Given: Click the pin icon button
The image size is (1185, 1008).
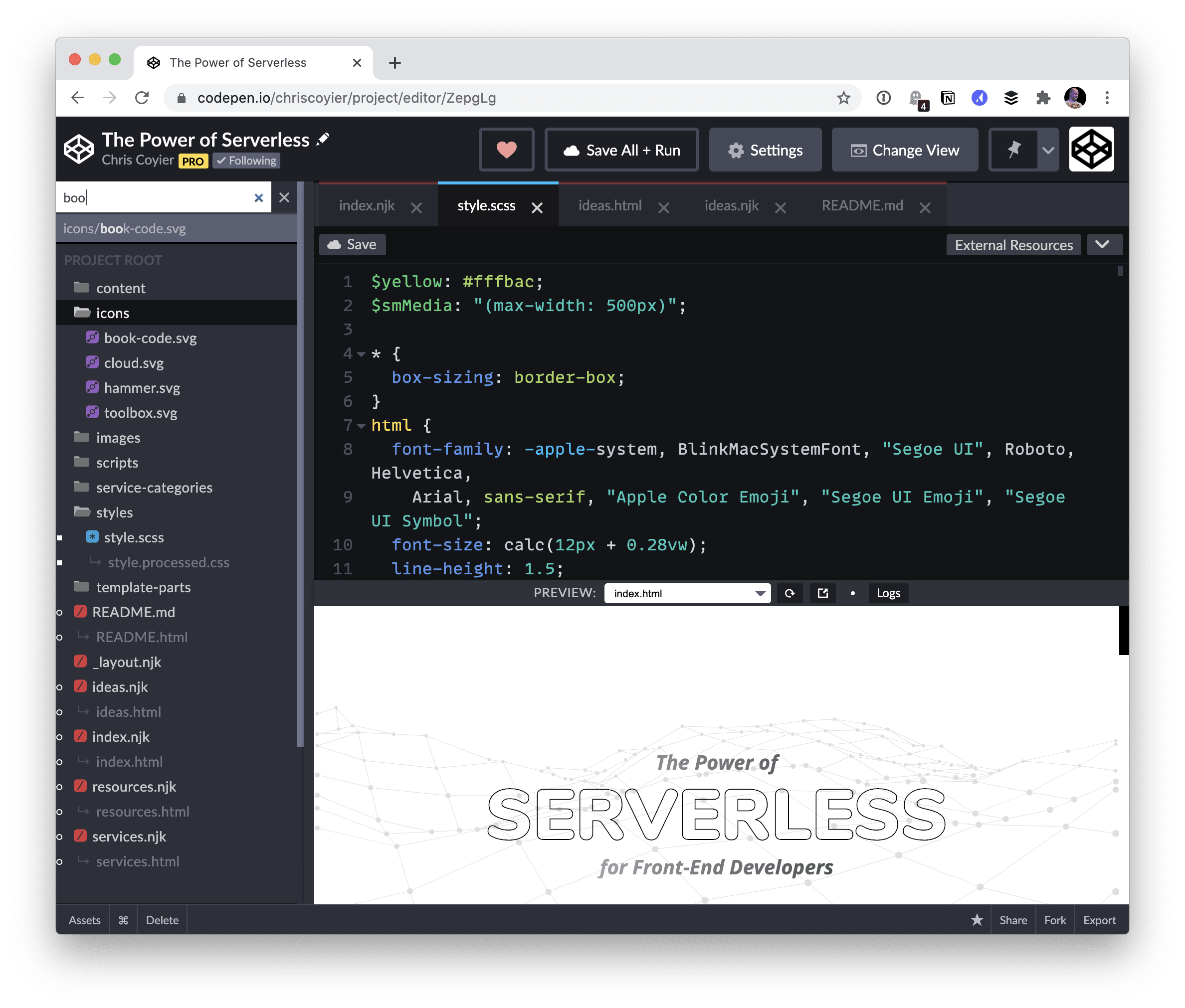Looking at the screenshot, I should coord(1013,150).
